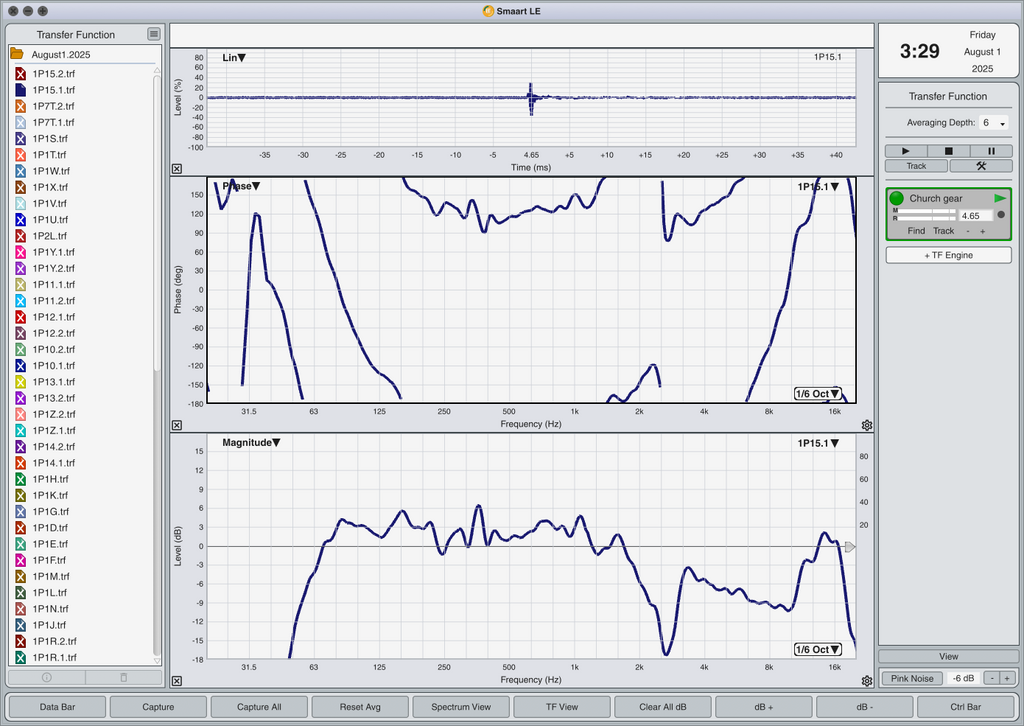Open phase graph 1/6 Oct smoothing dropdown

pyautogui.click(x=817, y=394)
